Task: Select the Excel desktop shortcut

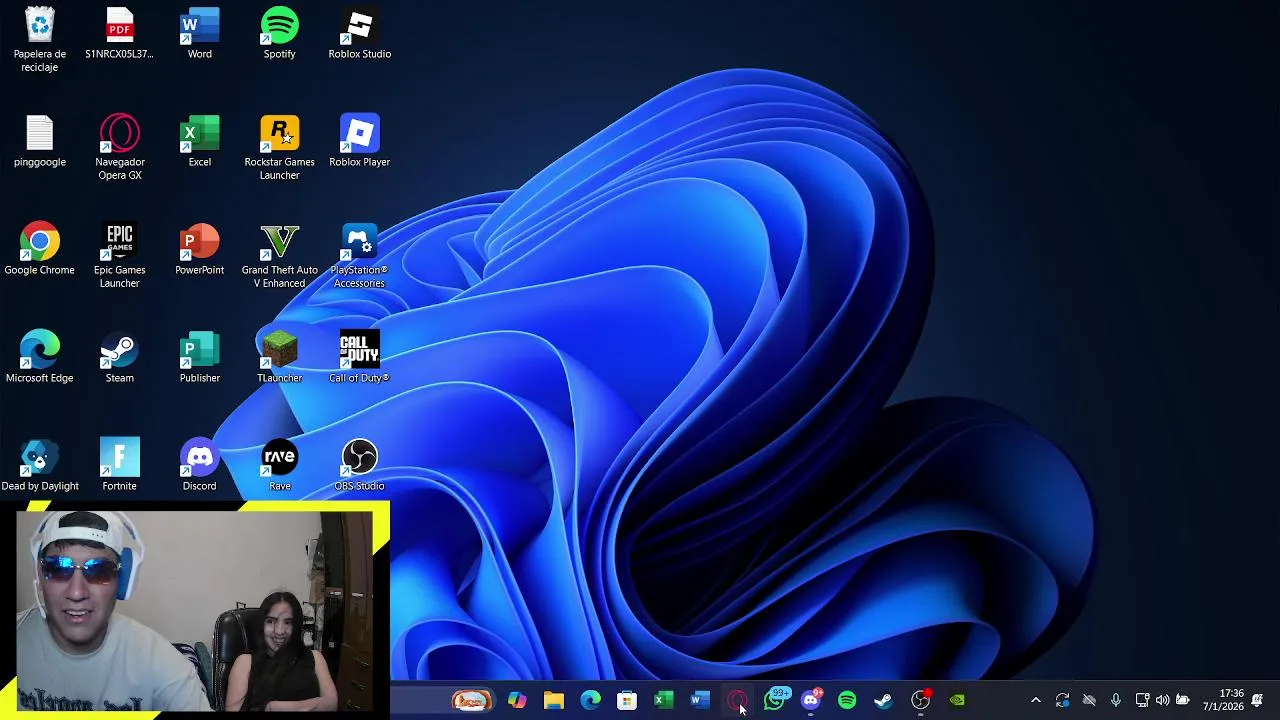Action: pos(199,141)
